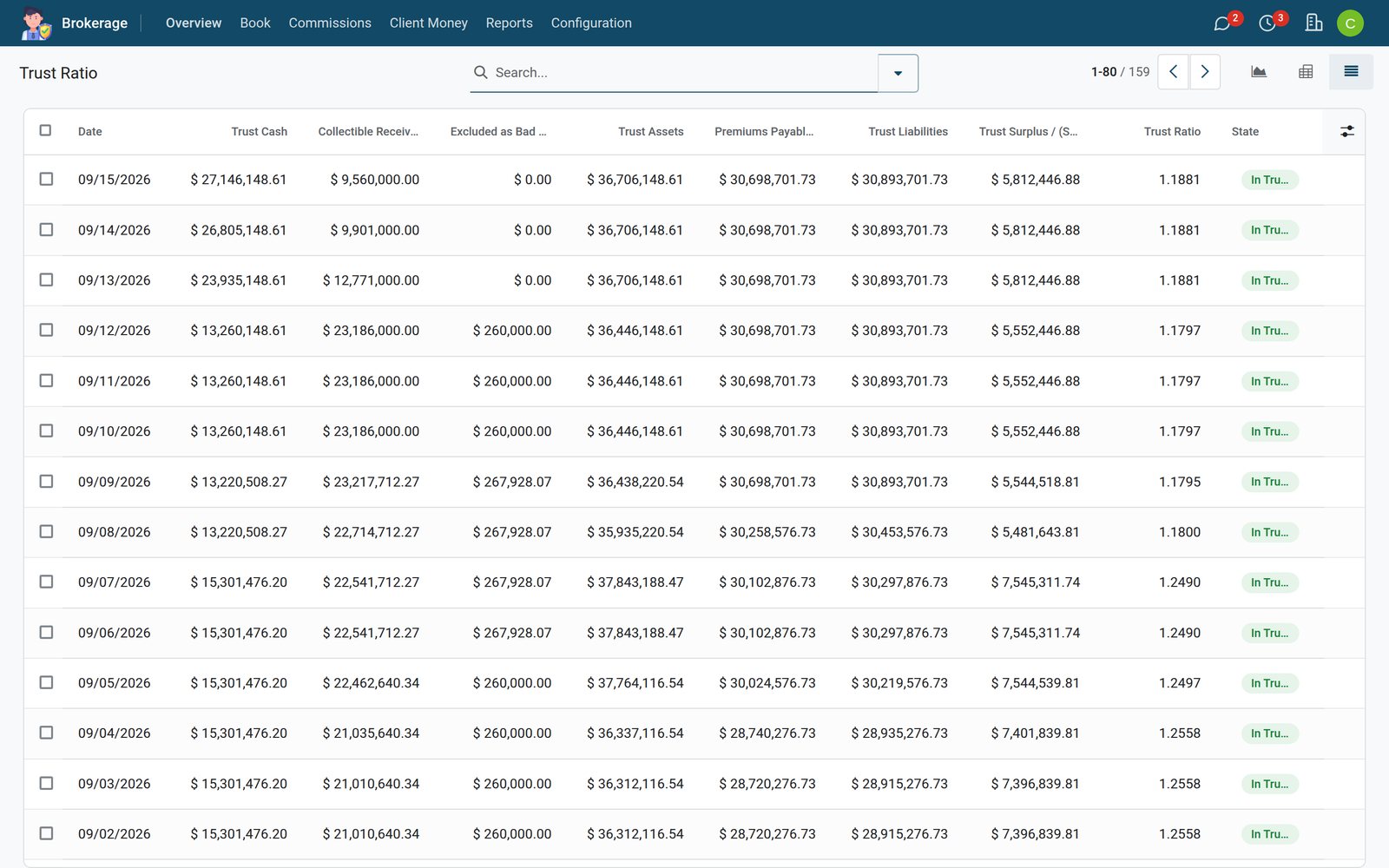Sort by Premiums Payable column header
The image size is (1389, 868).
tap(764, 132)
